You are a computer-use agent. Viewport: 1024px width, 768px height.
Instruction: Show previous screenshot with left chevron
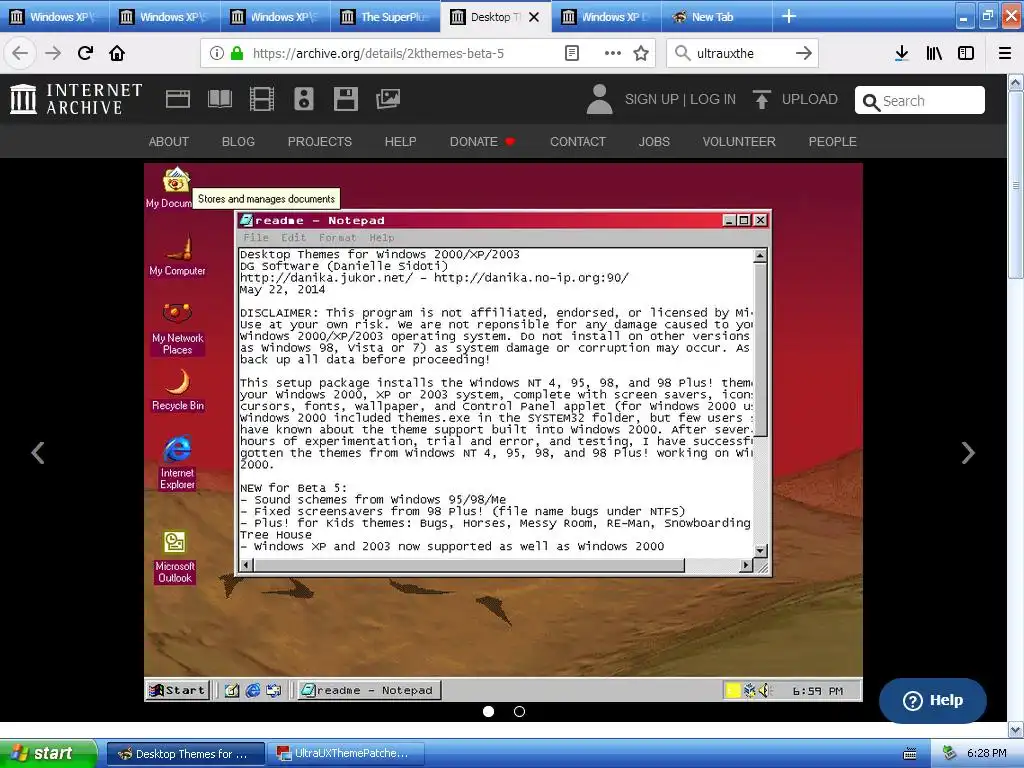point(38,453)
